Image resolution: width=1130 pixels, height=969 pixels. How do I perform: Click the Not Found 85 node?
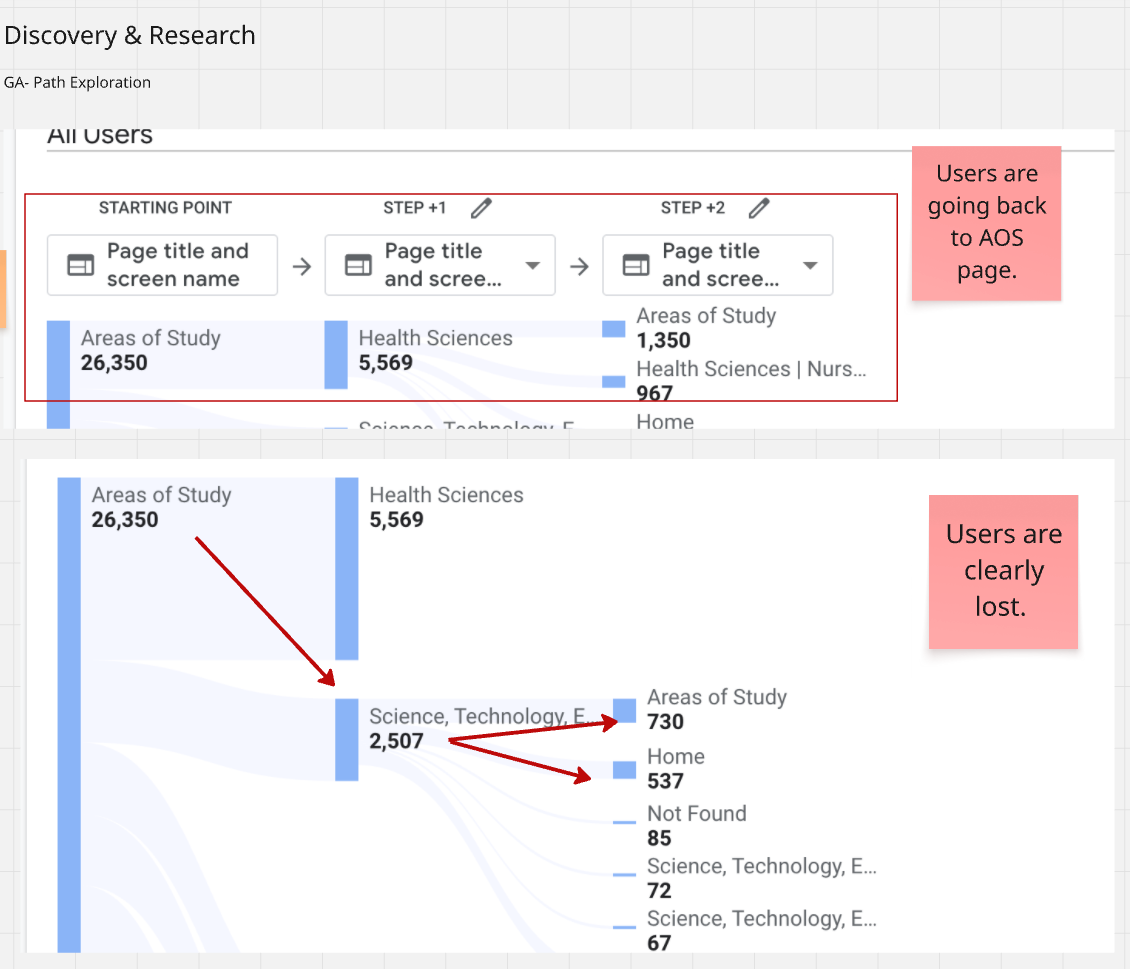coord(625,822)
